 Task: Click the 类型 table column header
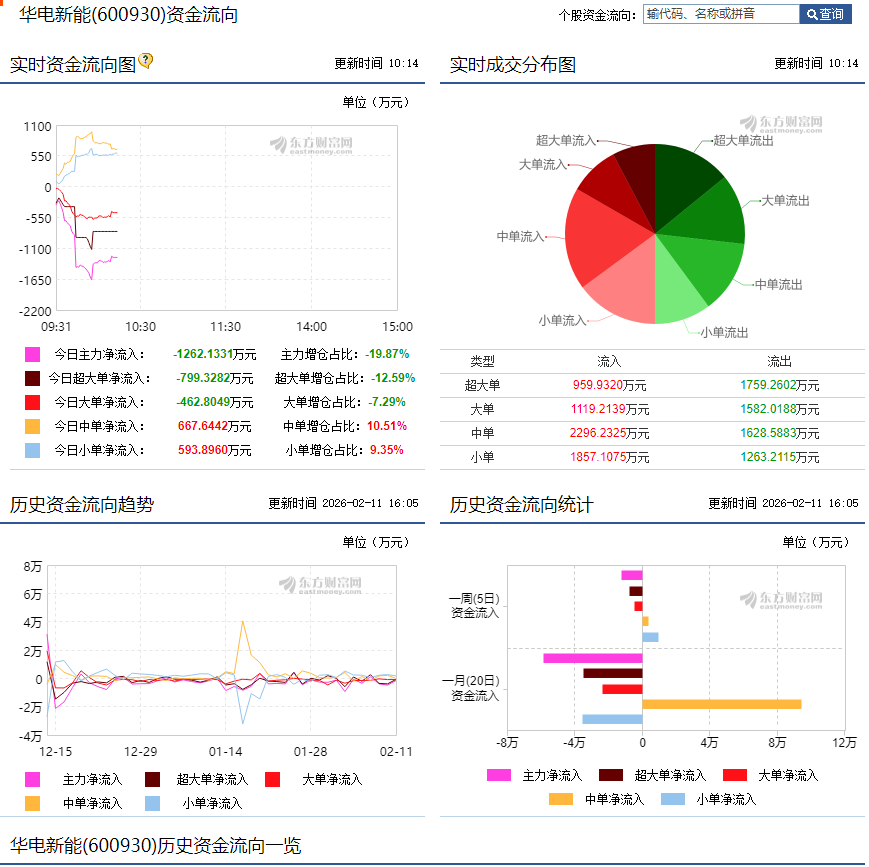point(482,361)
